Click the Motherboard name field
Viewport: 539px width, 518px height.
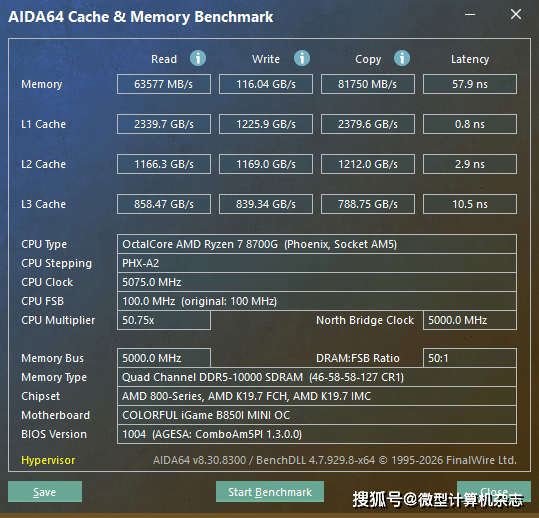tap(317, 415)
